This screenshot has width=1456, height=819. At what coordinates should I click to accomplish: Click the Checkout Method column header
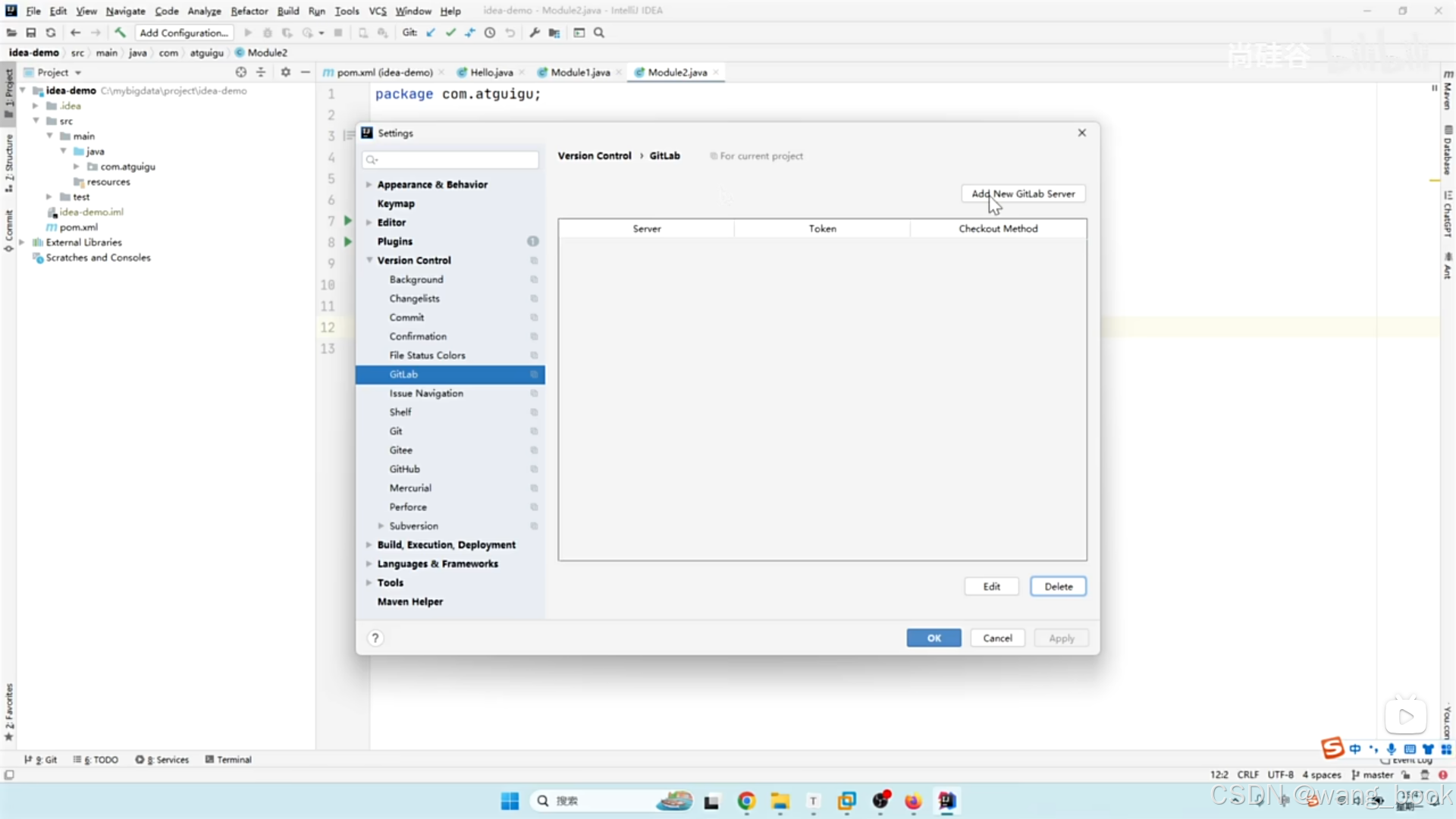[x=998, y=228]
